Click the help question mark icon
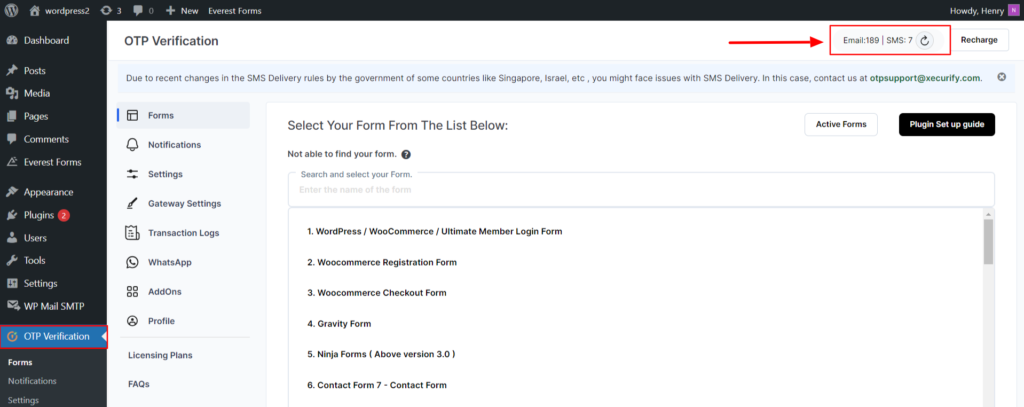 click(406, 155)
